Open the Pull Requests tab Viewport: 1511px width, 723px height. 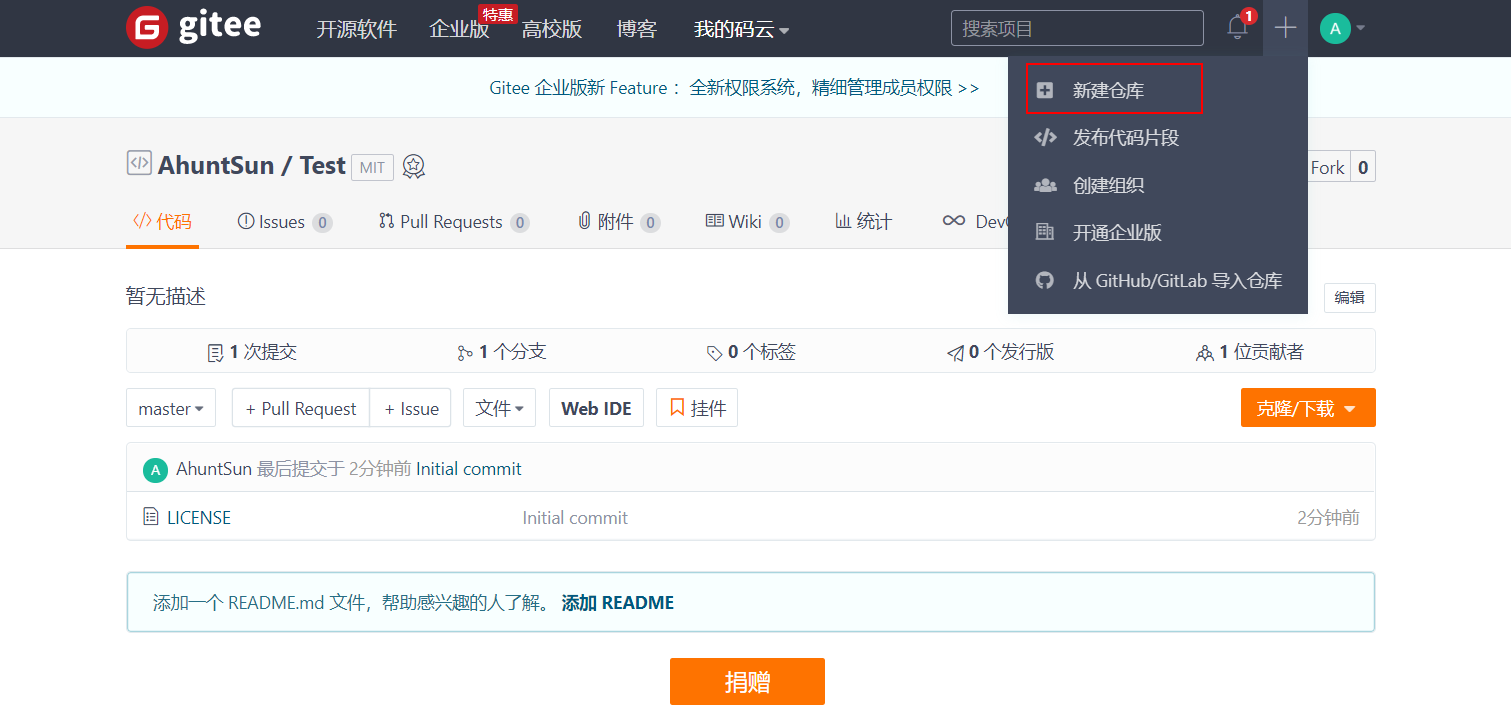454,222
